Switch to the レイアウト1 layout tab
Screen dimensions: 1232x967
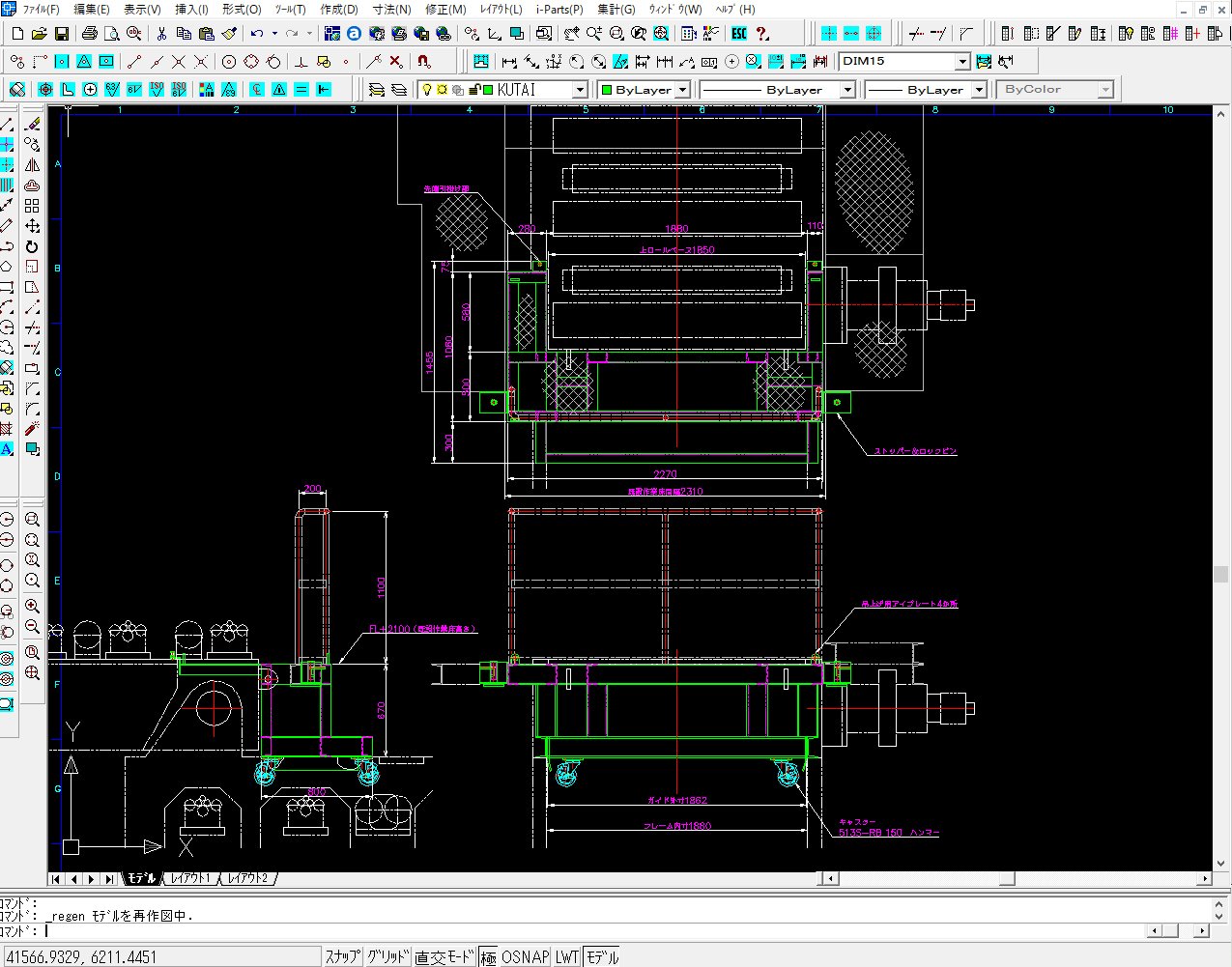tap(190, 878)
